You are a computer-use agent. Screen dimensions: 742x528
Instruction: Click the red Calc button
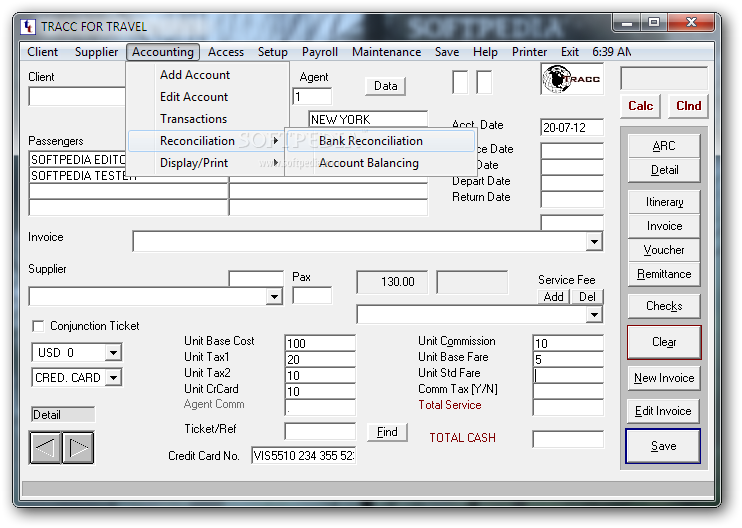click(640, 106)
